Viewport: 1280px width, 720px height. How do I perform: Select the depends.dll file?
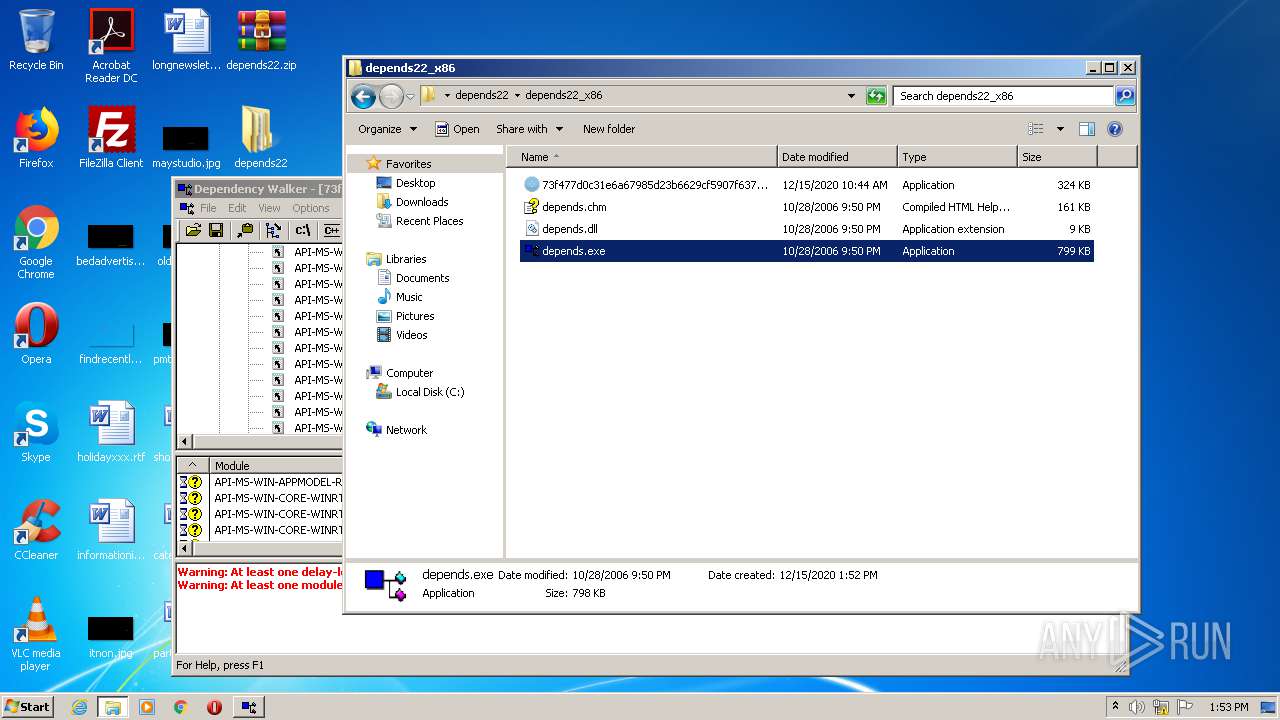807,229
